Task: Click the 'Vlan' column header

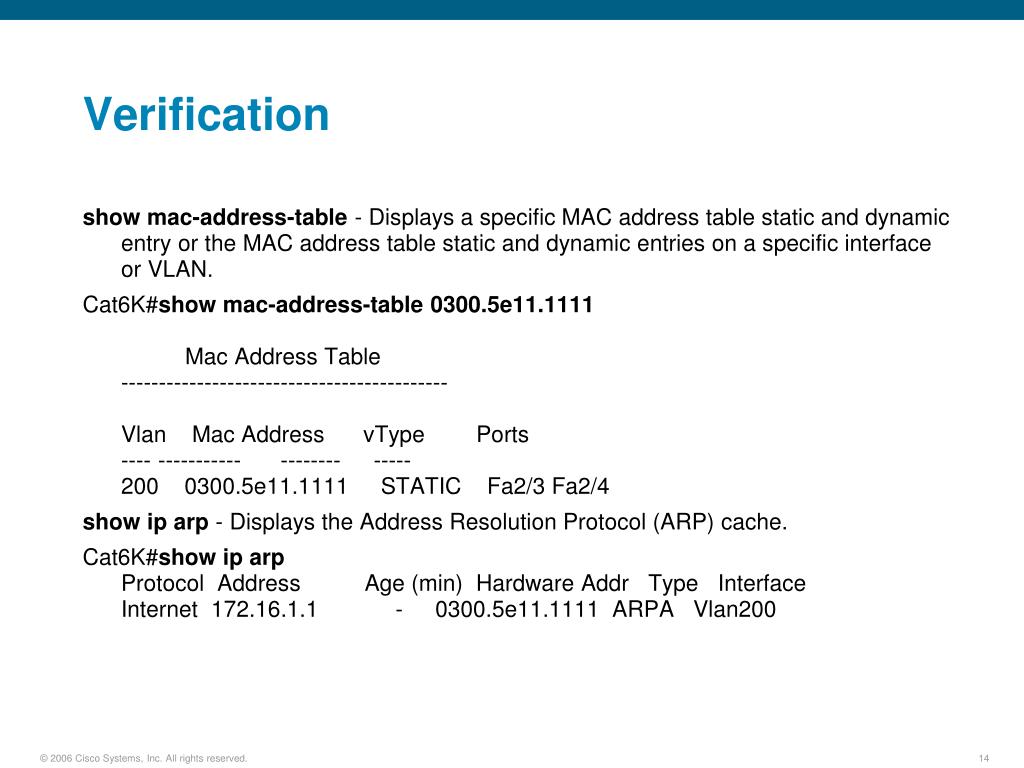Action: click(144, 434)
